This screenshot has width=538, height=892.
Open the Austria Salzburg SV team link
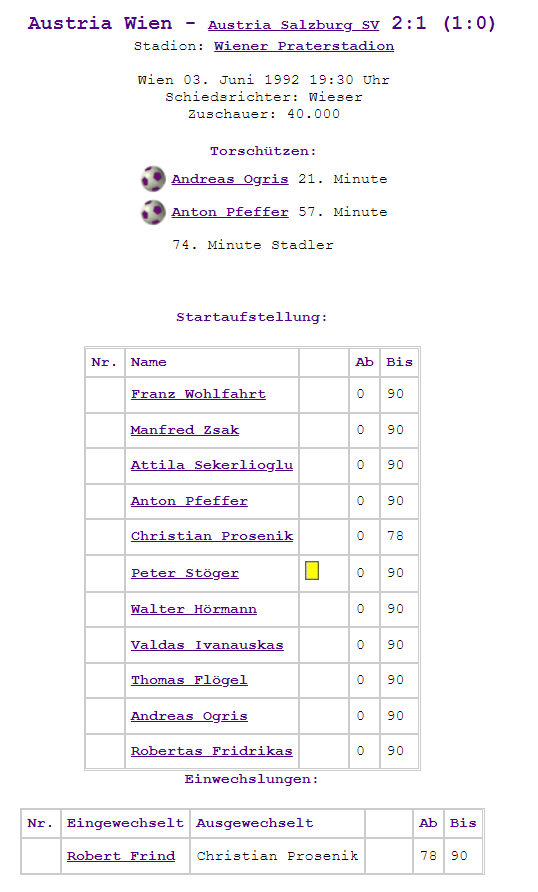coord(293,25)
